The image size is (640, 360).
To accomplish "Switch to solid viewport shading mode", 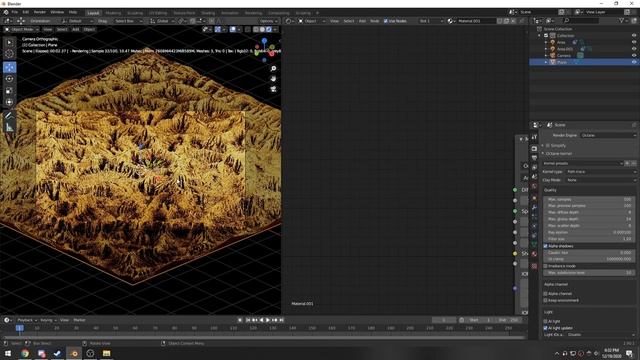I will click(x=262, y=29).
